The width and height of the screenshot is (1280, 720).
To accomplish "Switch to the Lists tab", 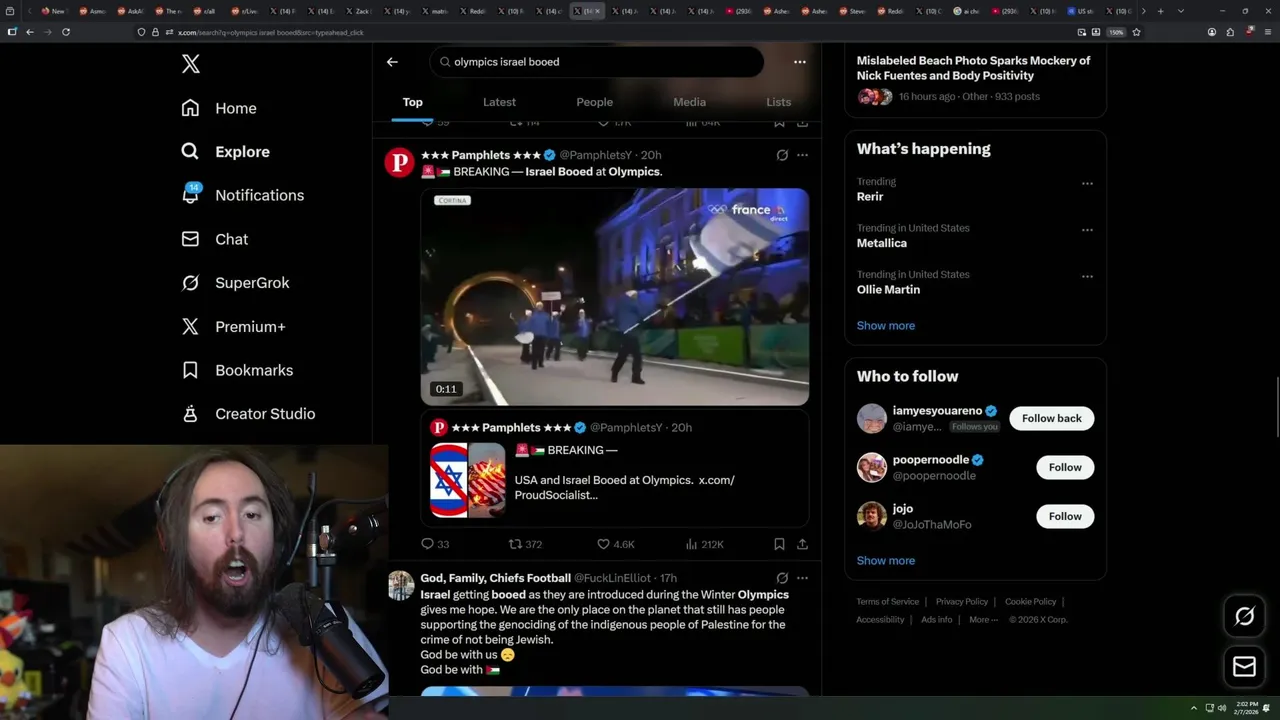I will click(778, 102).
